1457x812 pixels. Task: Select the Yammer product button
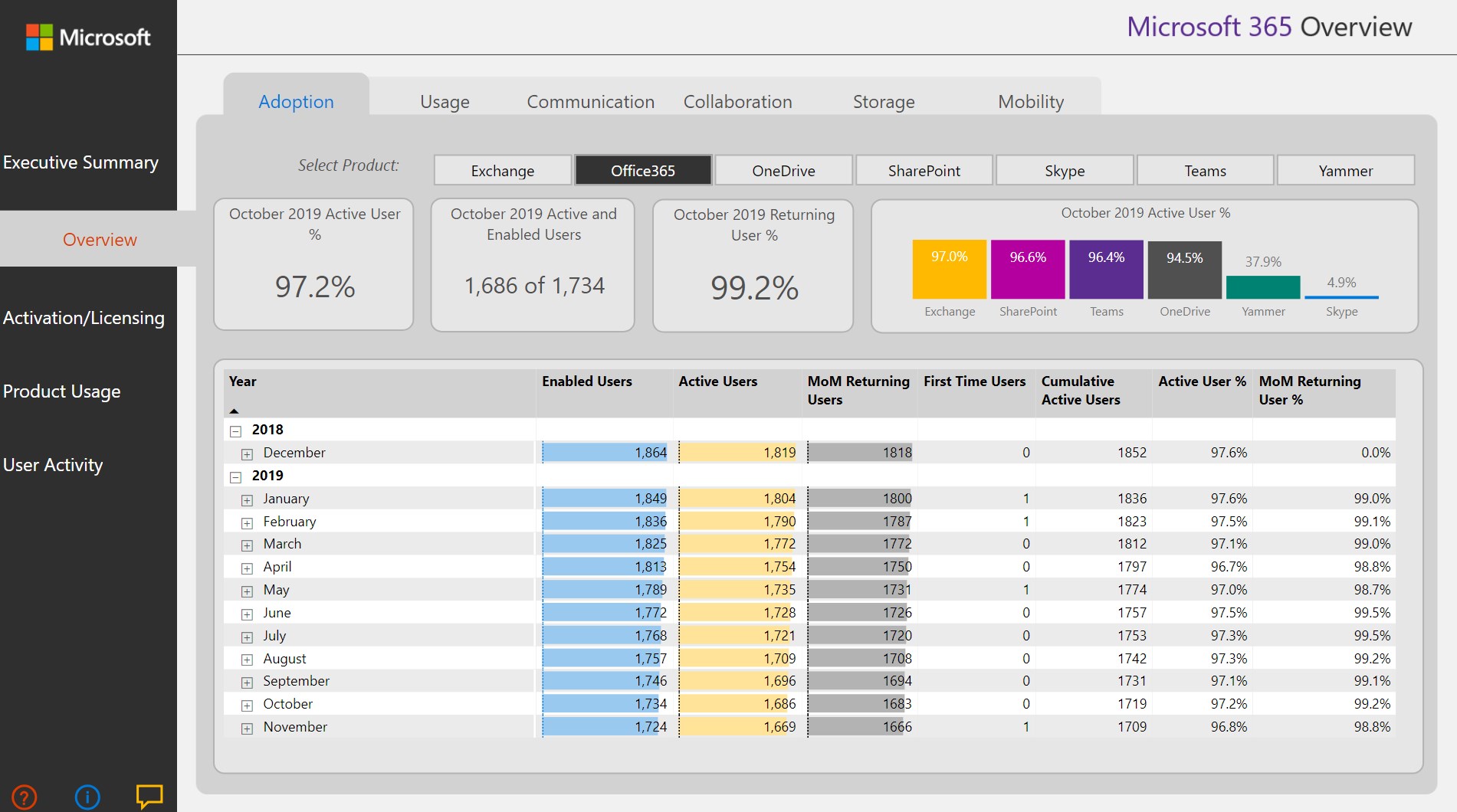tap(1346, 170)
